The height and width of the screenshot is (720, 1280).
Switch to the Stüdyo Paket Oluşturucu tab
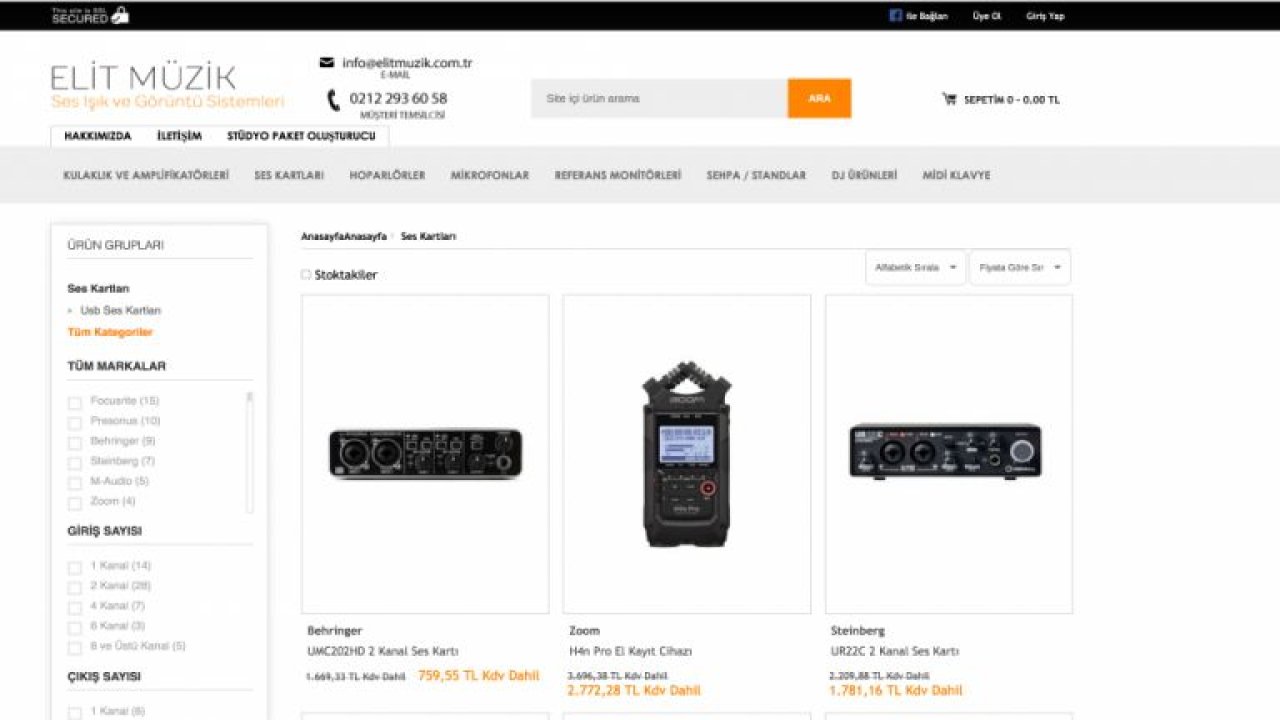pos(301,136)
